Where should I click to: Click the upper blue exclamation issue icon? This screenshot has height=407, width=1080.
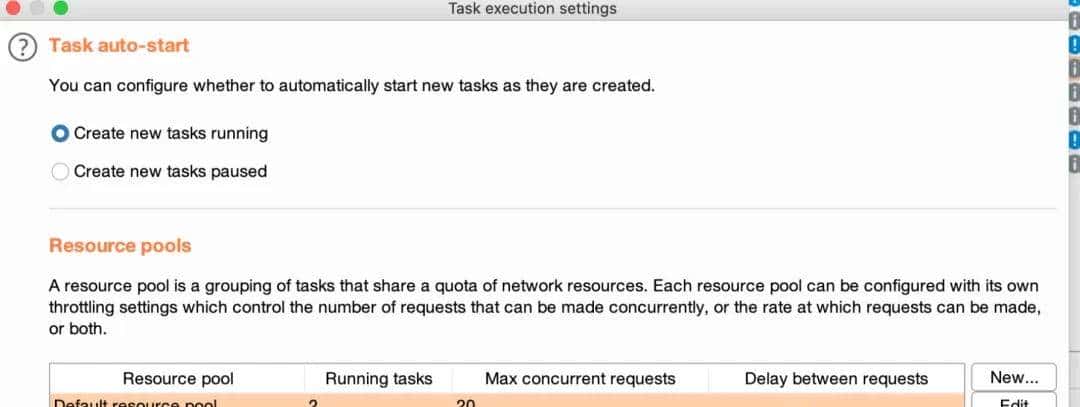point(1074,44)
